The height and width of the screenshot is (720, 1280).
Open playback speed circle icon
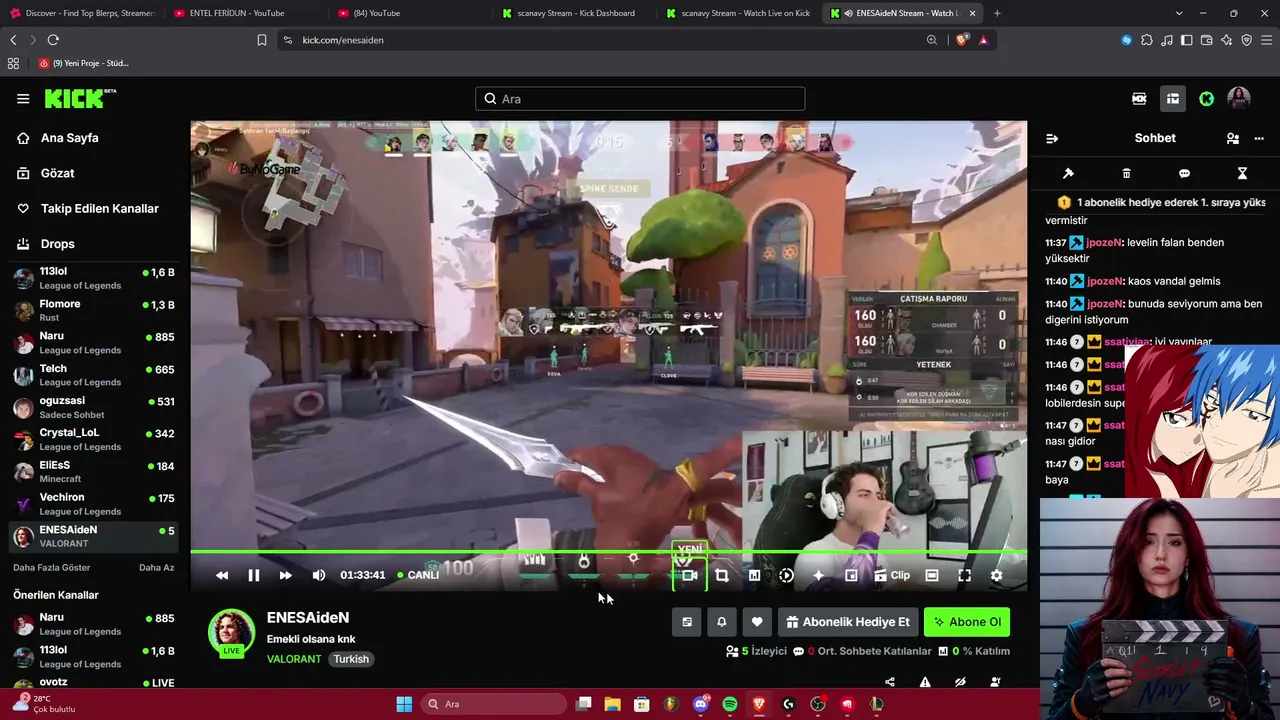786,575
